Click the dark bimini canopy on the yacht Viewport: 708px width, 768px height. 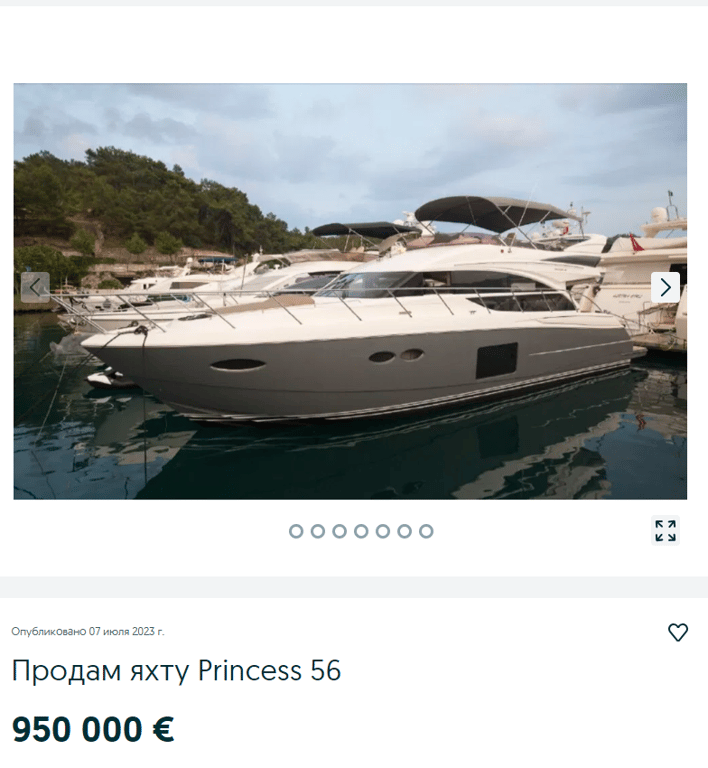click(490, 211)
